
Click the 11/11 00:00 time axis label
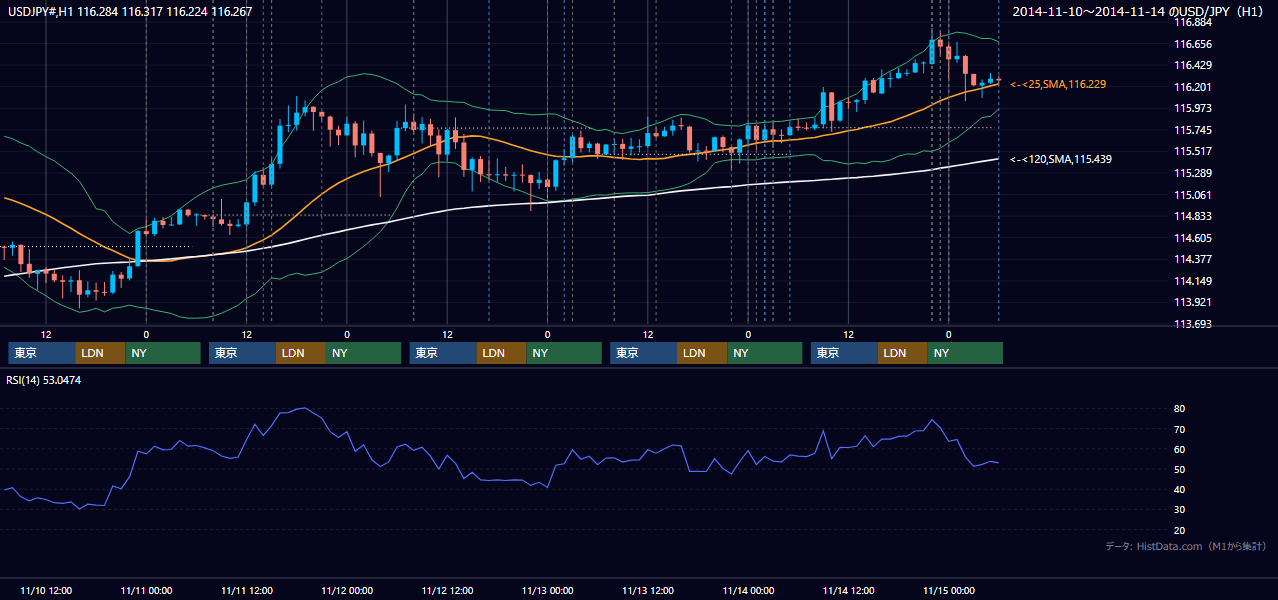[x=146, y=590]
